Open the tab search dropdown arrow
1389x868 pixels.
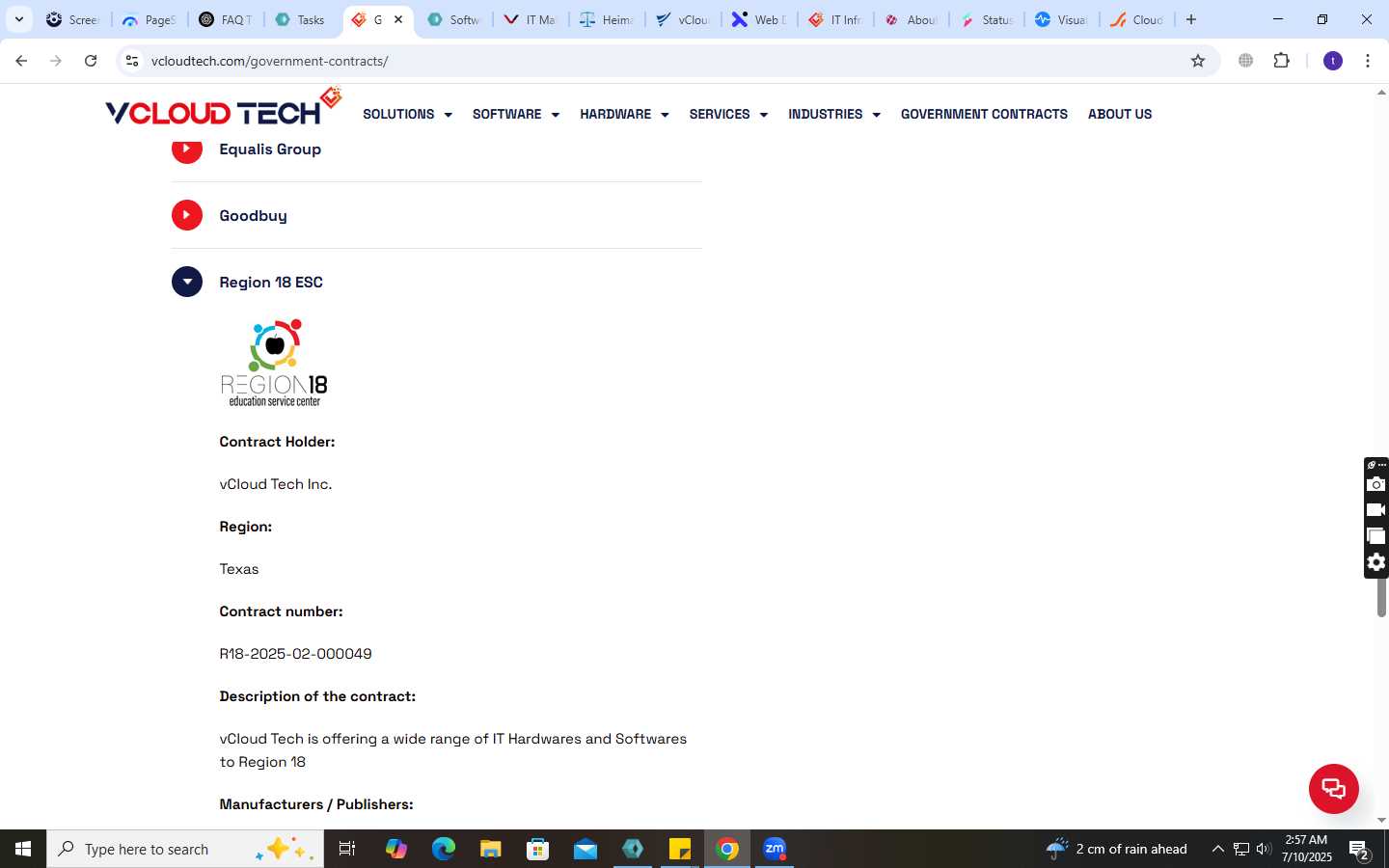click(18, 19)
